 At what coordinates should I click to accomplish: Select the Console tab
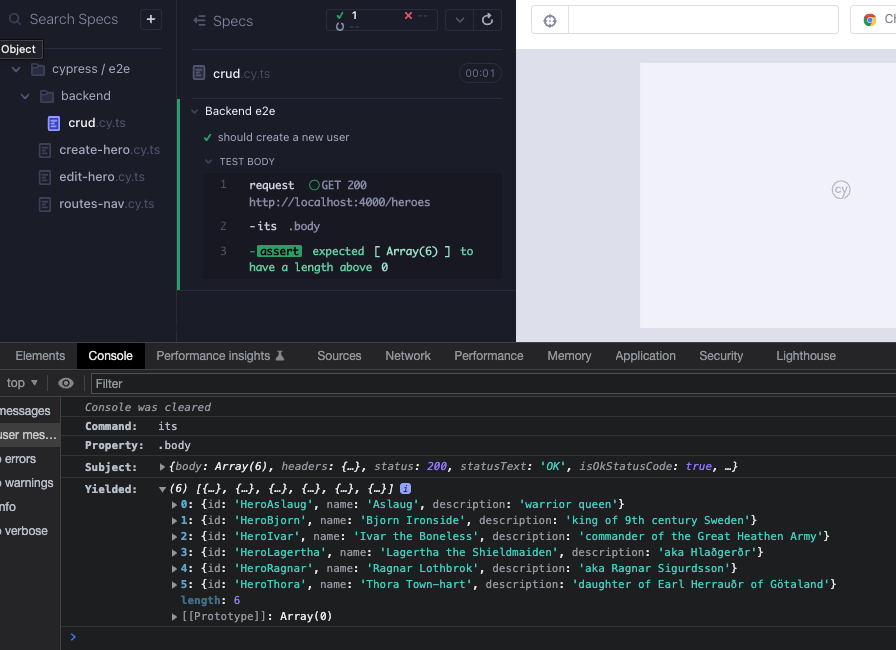tap(110, 356)
